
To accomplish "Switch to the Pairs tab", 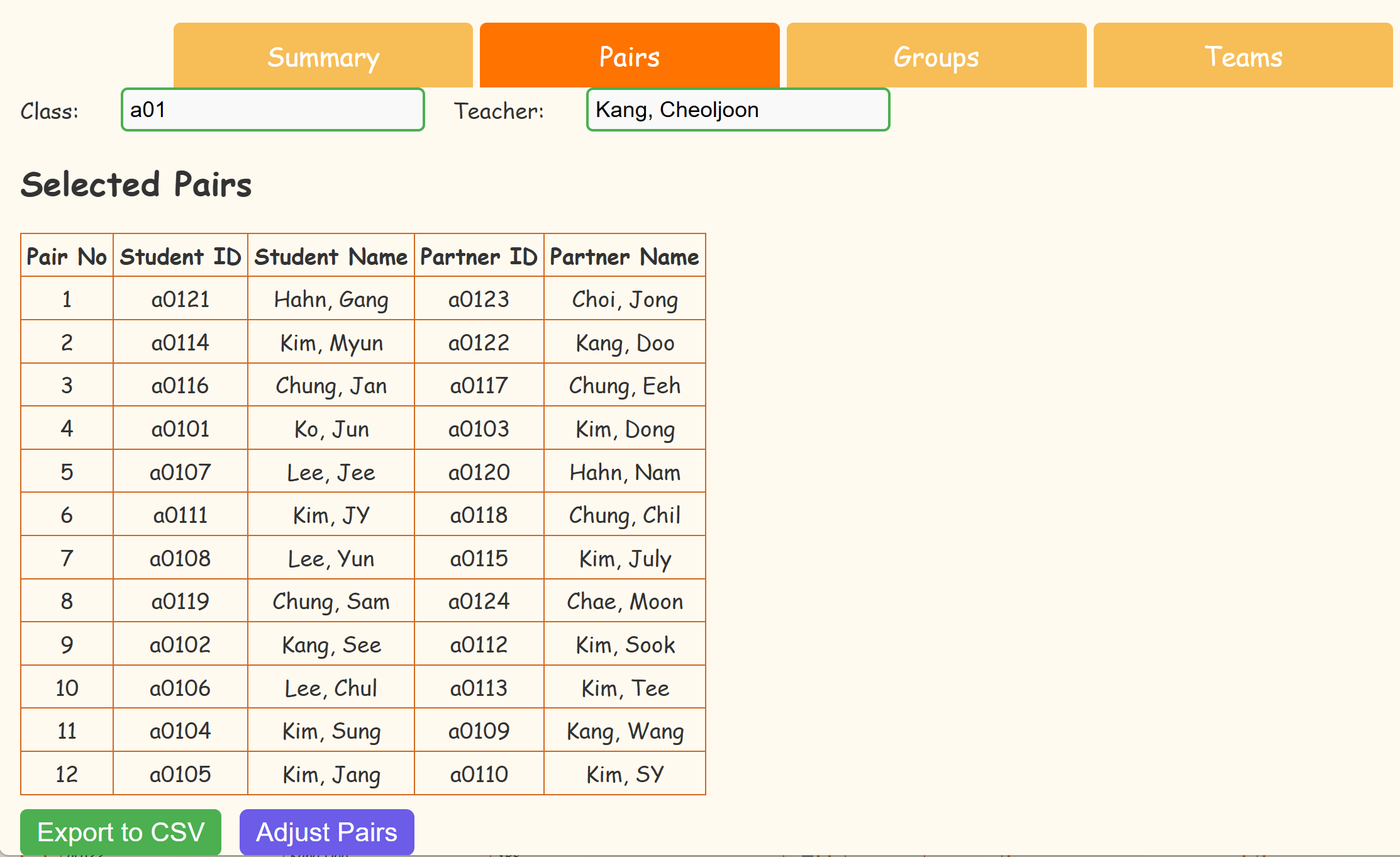I will point(629,57).
